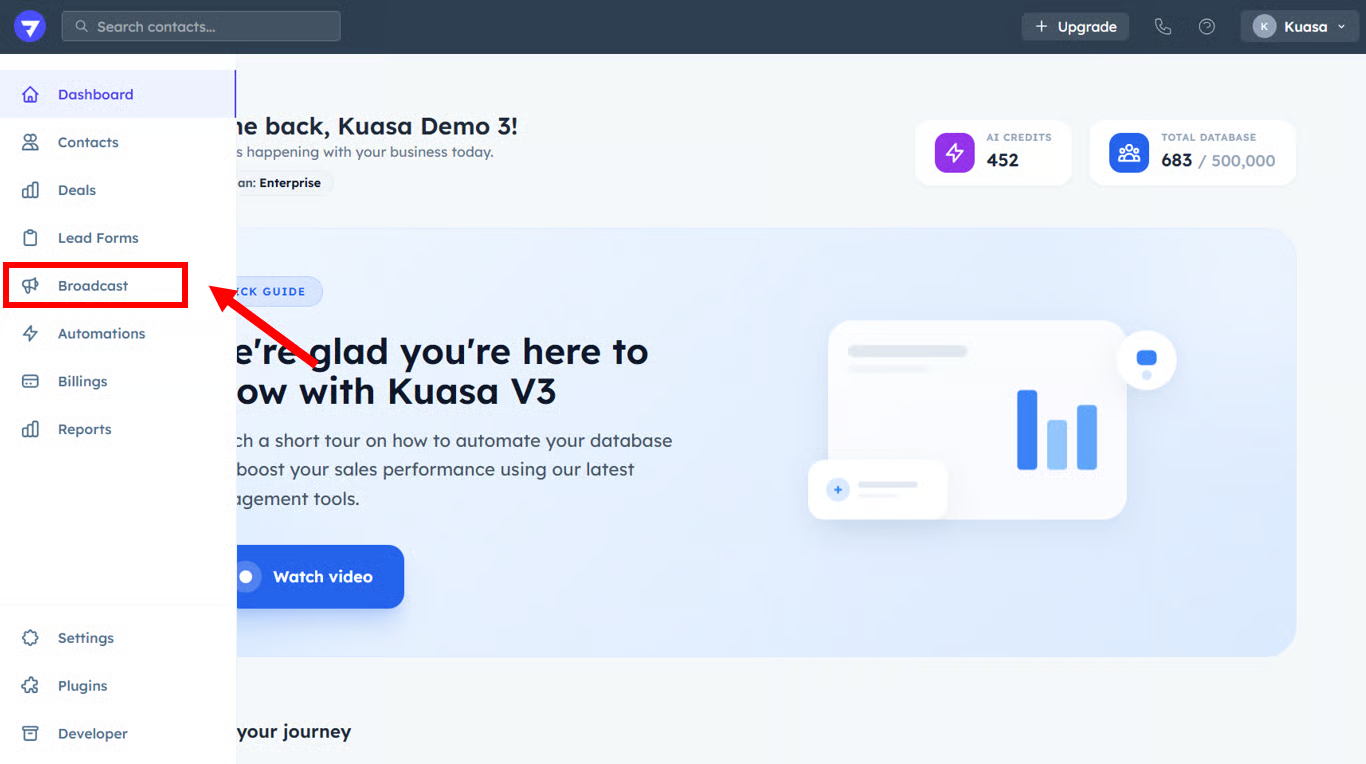The width and height of the screenshot is (1366, 764).
Task: Open the help question mark icon
Action: [x=1207, y=27]
